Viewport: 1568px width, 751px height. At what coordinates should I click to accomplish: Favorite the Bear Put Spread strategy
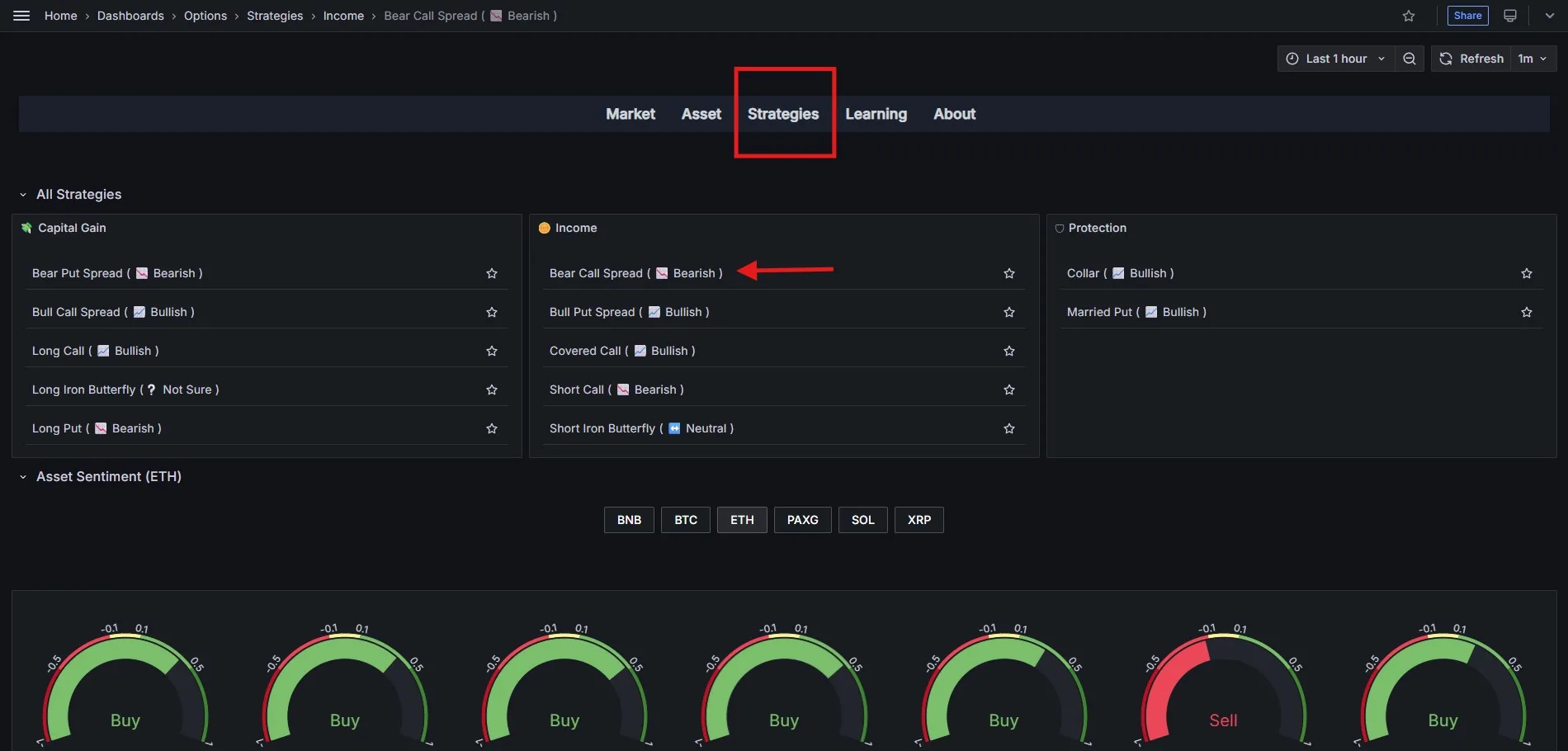coord(492,273)
